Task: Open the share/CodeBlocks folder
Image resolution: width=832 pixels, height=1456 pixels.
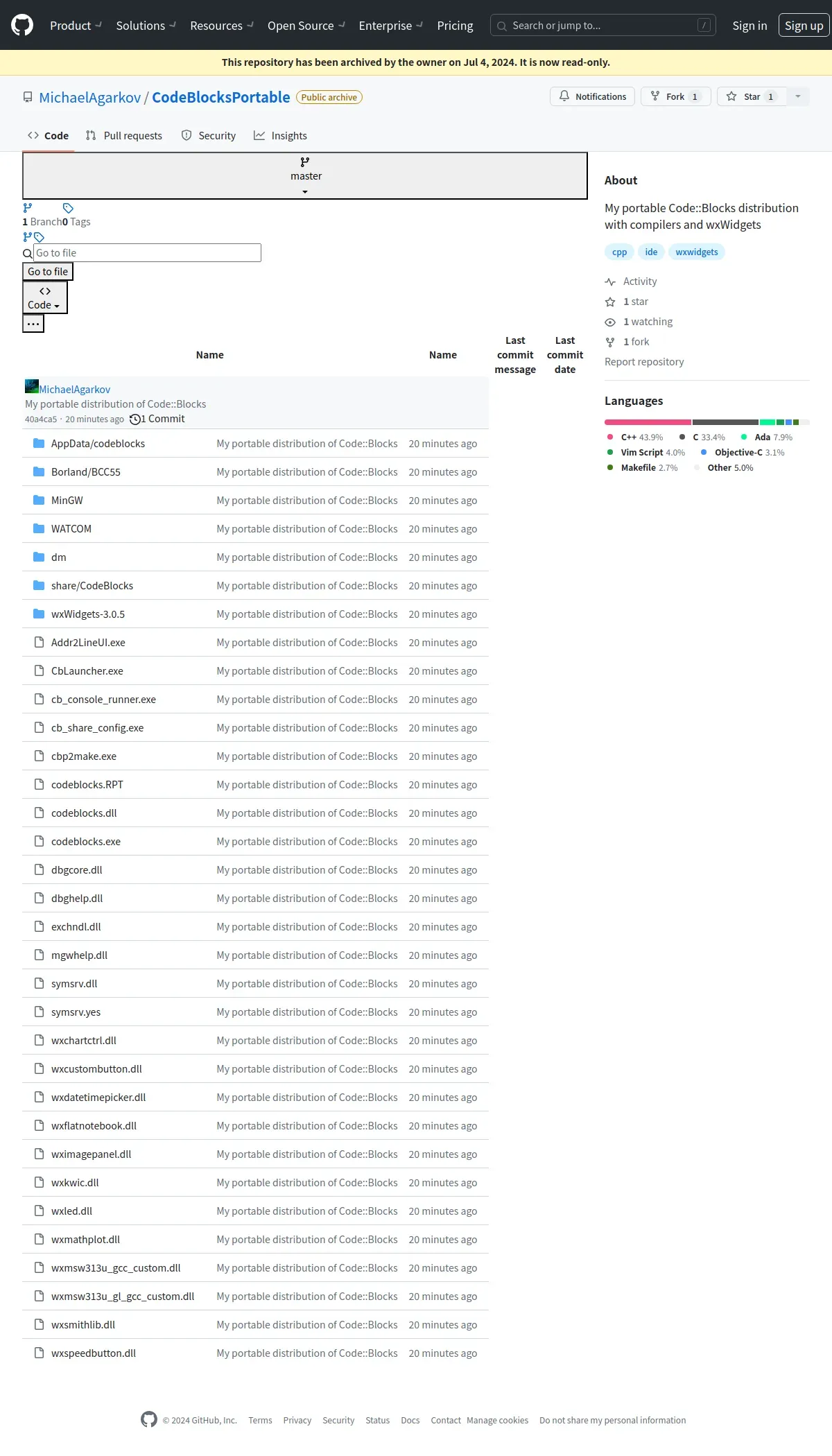Action: click(92, 586)
